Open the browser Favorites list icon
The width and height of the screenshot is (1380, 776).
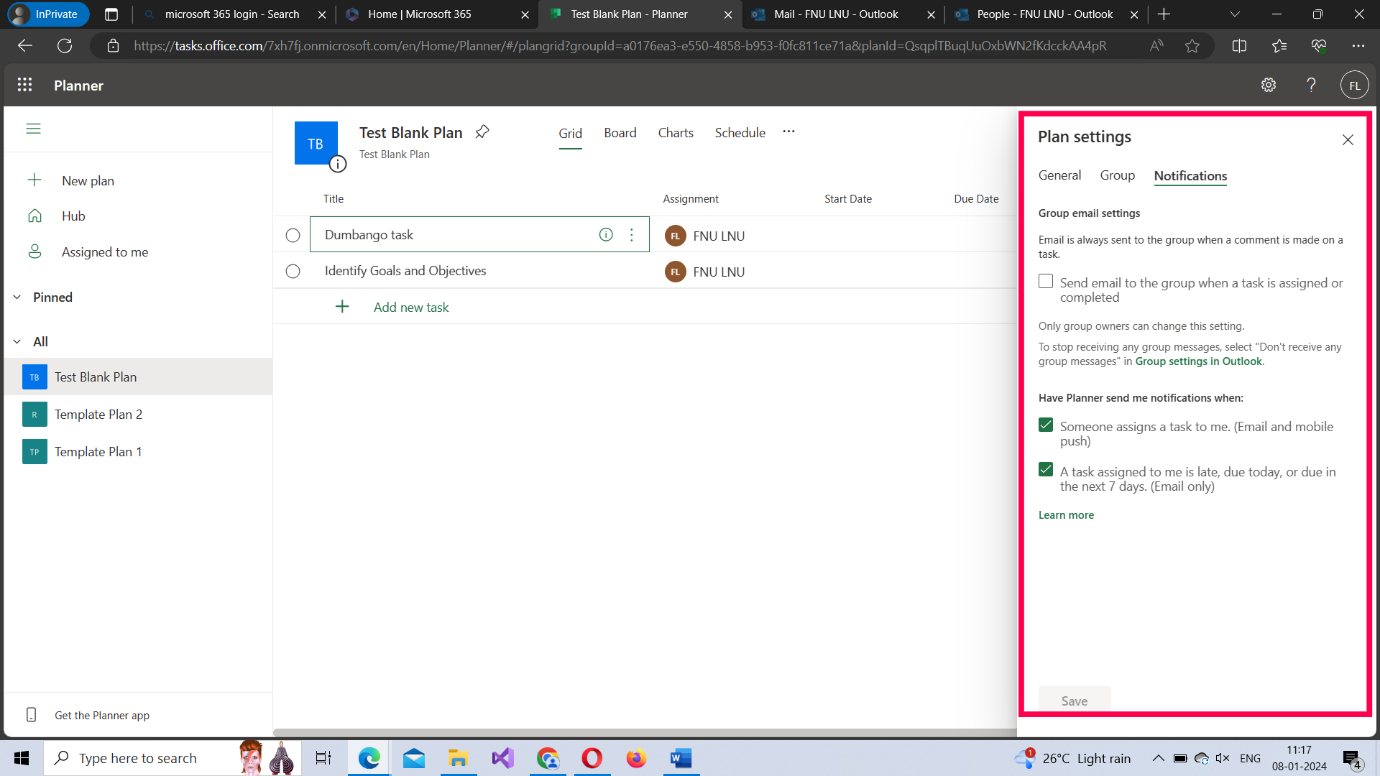pyautogui.click(x=1279, y=46)
